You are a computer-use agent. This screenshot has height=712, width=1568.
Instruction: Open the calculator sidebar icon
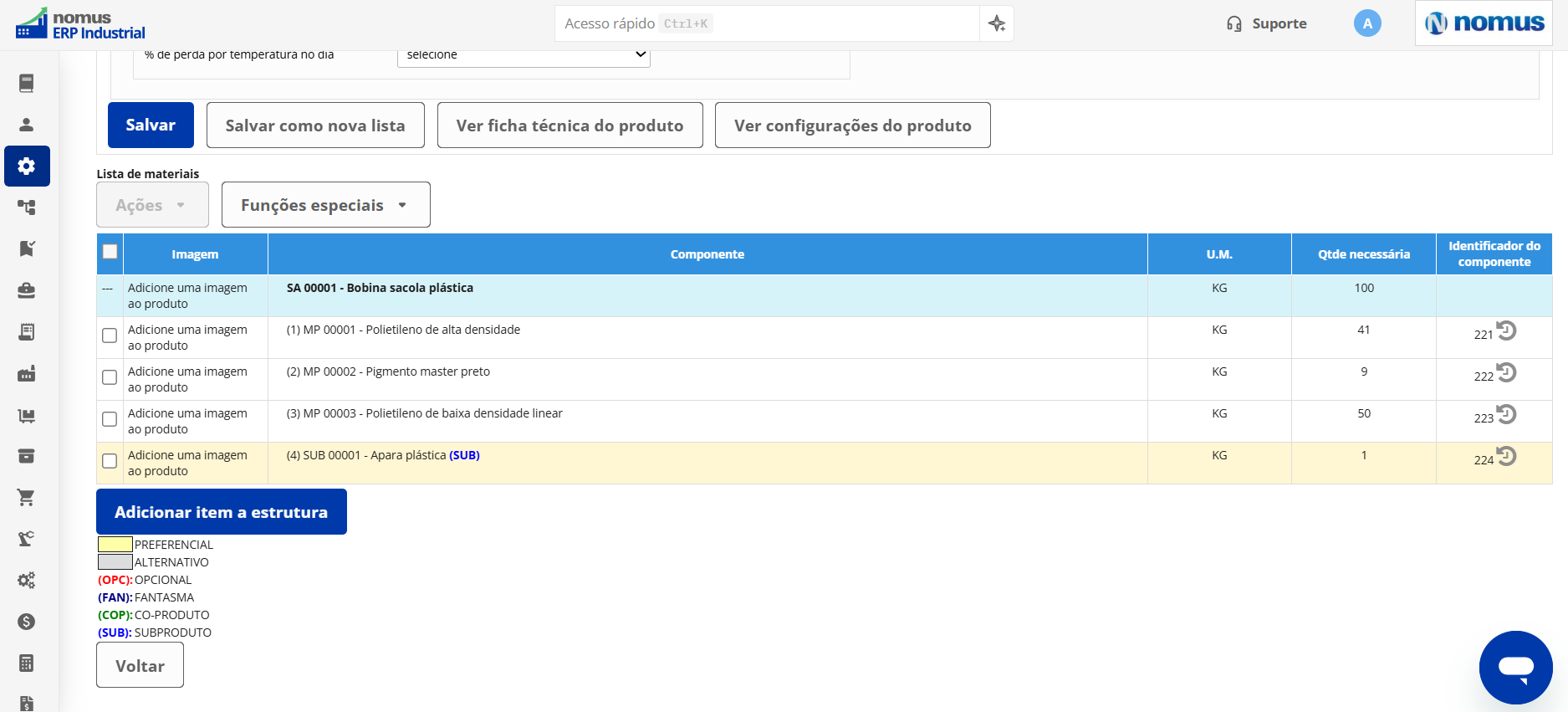pyautogui.click(x=27, y=663)
